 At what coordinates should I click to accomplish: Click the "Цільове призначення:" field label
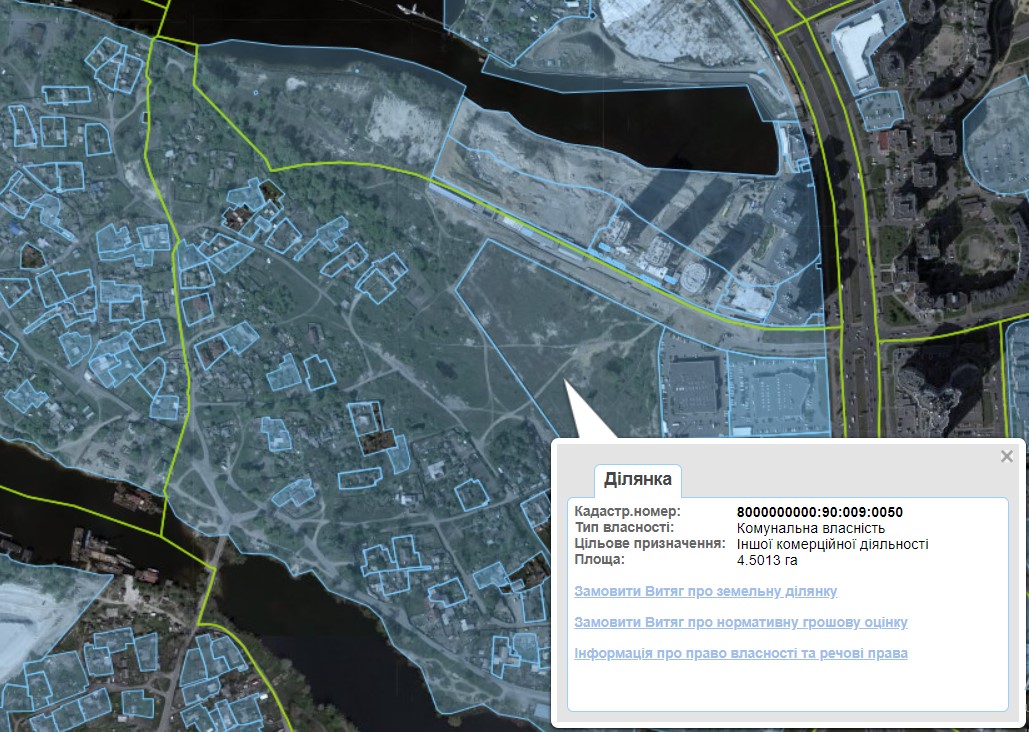(x=649, y=544)
